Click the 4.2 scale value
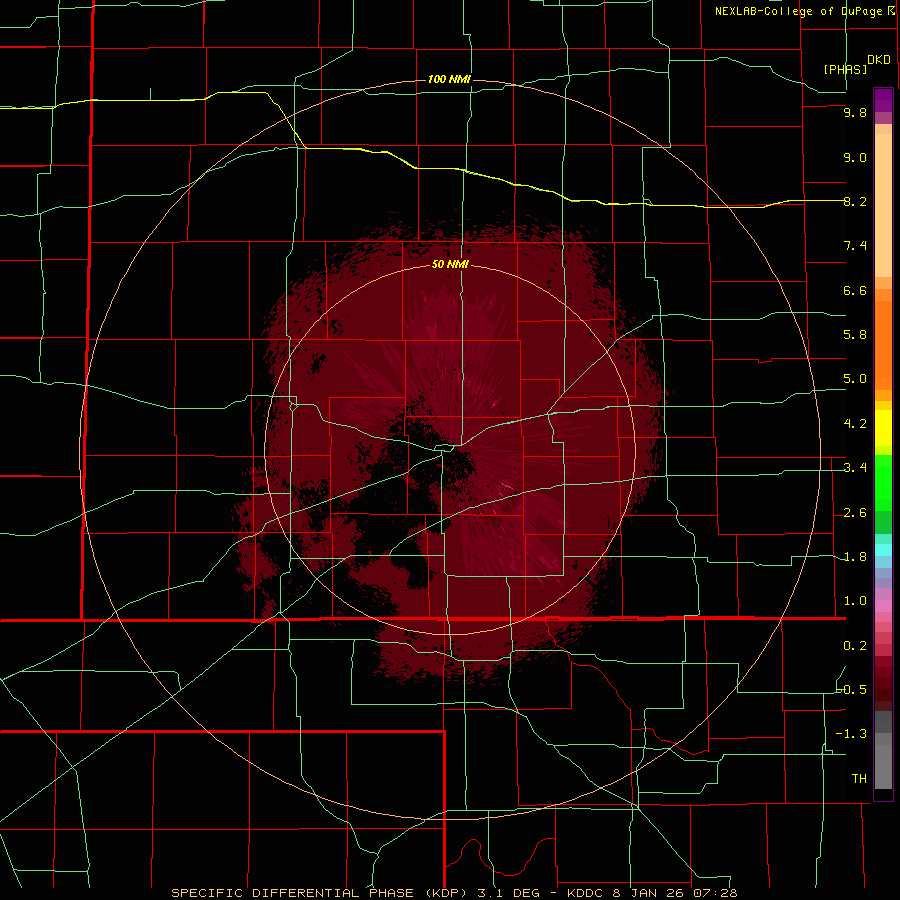This screenshot has height=900, width=900. (855, 424)
